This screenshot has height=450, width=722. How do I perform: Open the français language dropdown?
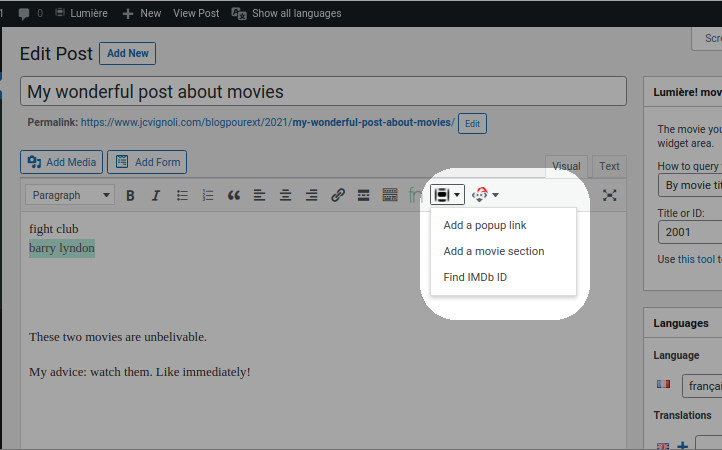click(702, 386)
